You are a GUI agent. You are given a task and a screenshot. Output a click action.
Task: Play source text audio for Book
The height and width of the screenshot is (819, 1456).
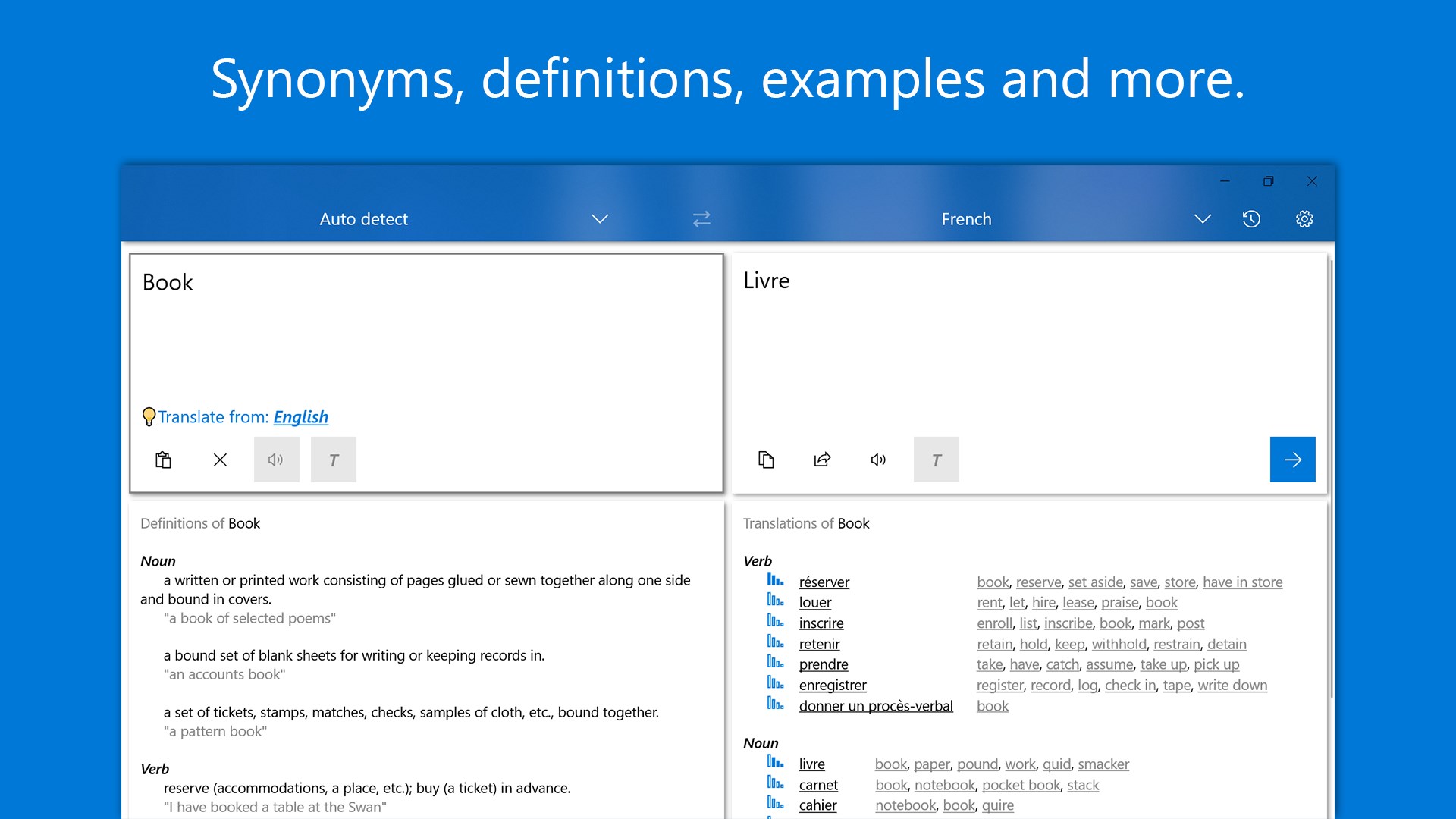(276, 460)
